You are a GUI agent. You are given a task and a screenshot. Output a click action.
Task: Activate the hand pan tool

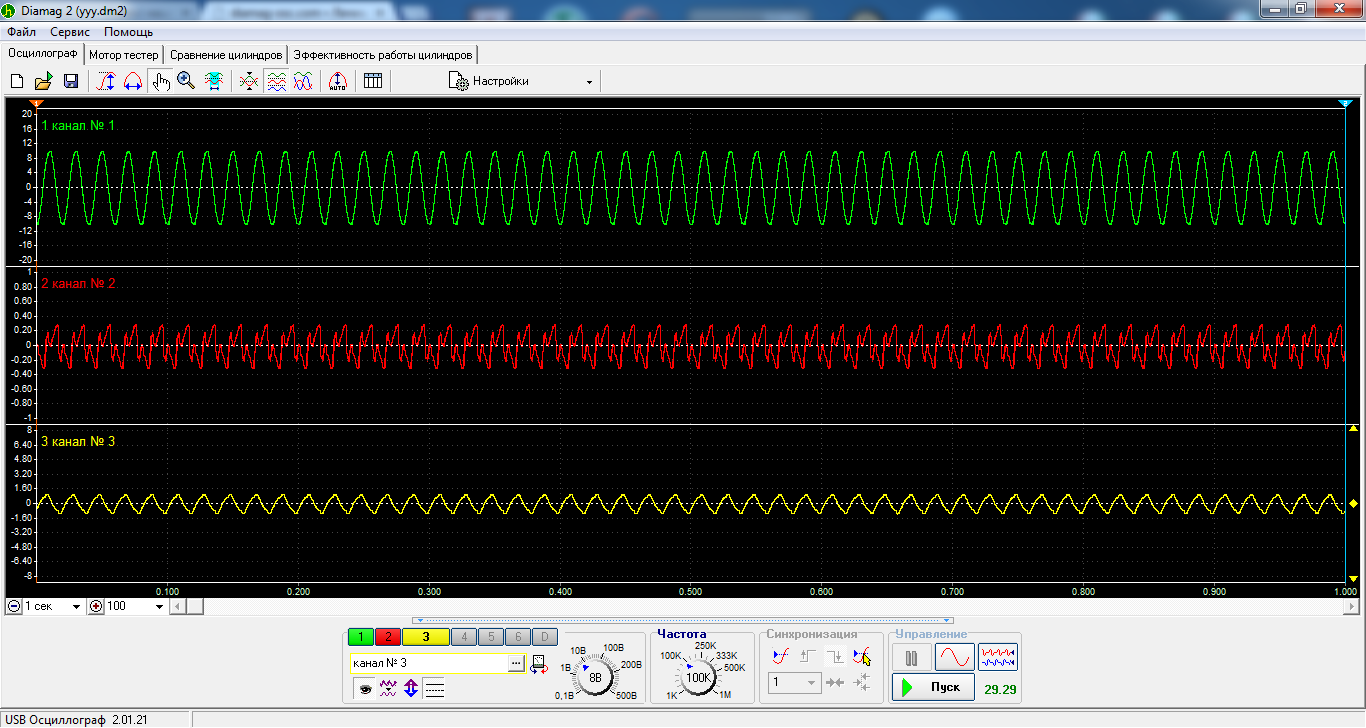[160, 81]
